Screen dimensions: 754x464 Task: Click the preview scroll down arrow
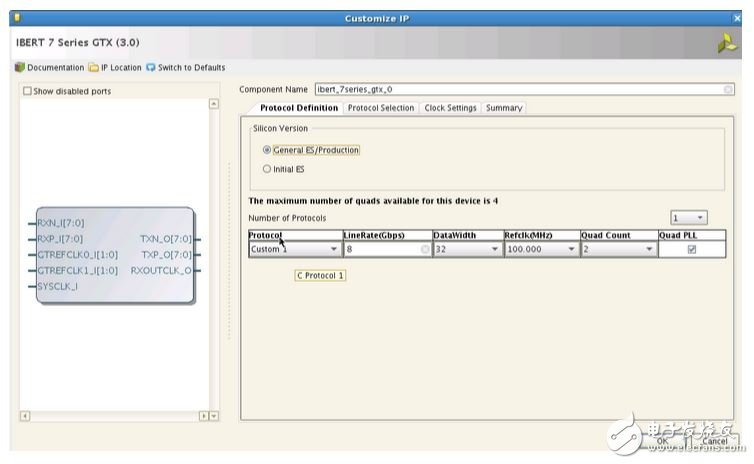tap(214, 416)
